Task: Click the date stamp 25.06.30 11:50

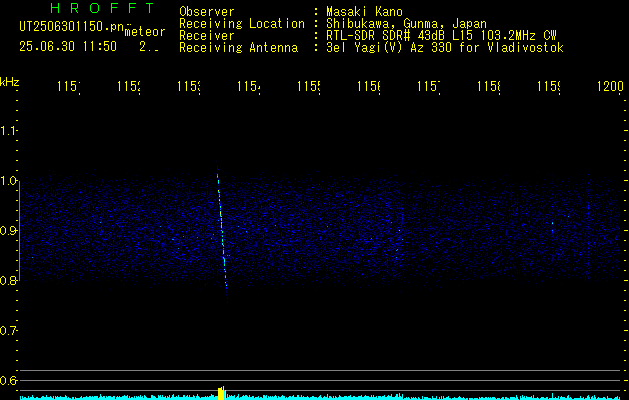Action: point(68,47)
